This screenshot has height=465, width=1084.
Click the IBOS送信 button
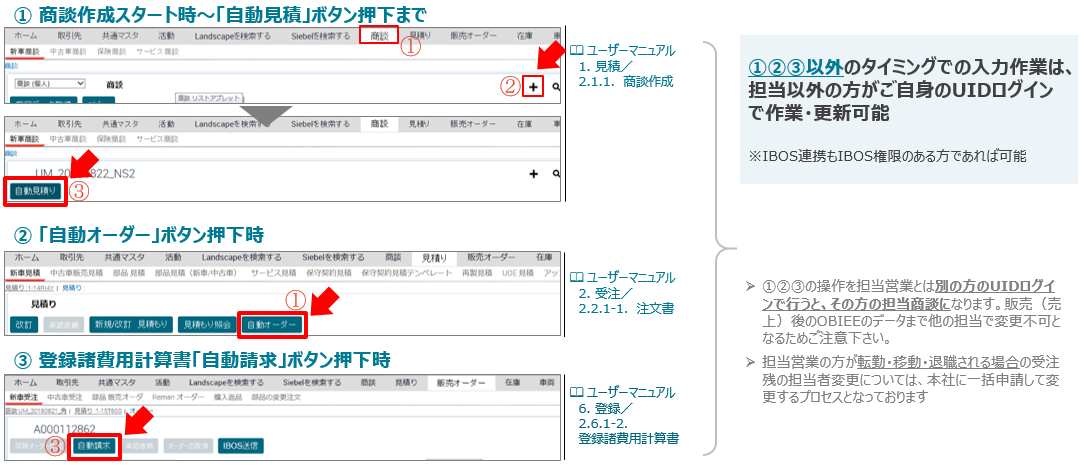click(x=240, y=445)
